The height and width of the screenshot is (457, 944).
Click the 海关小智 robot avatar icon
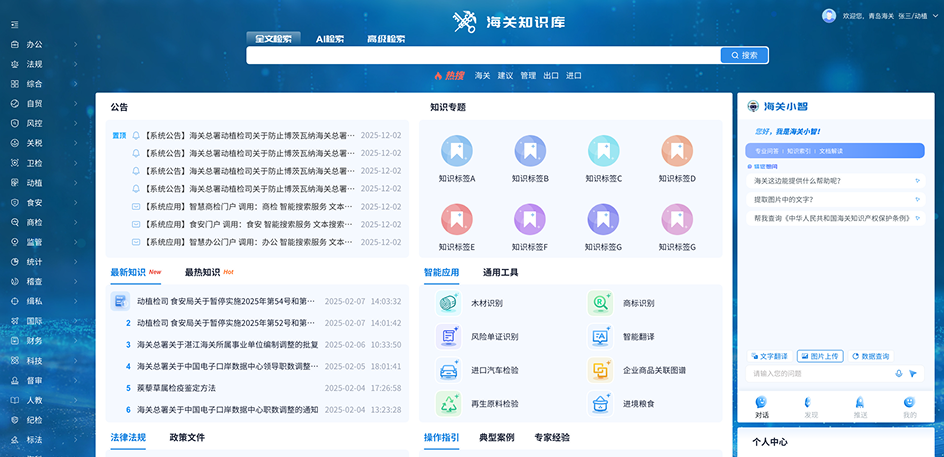pyautogui.click(x=753, y=107)
